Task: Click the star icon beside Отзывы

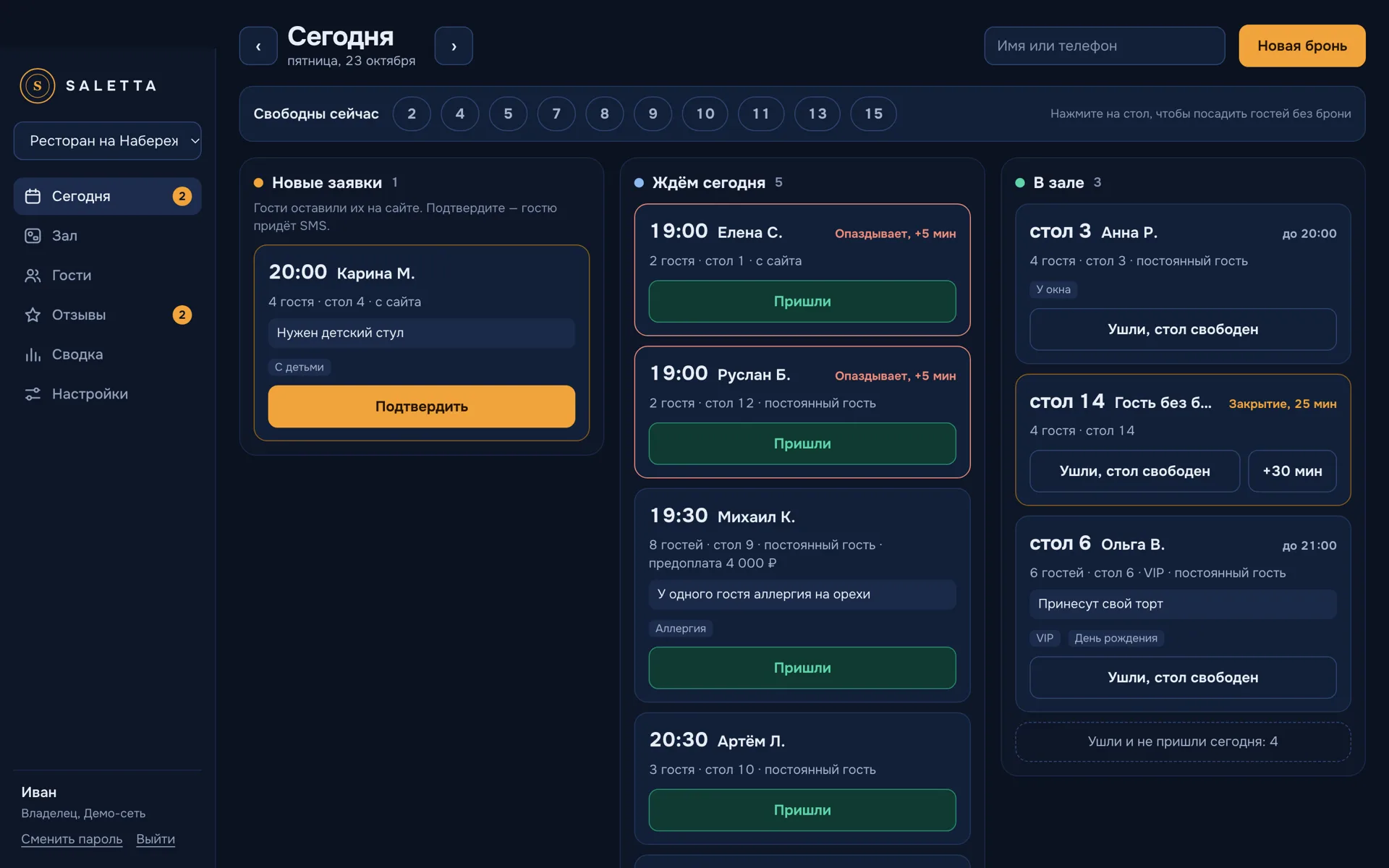Action: 33,315
